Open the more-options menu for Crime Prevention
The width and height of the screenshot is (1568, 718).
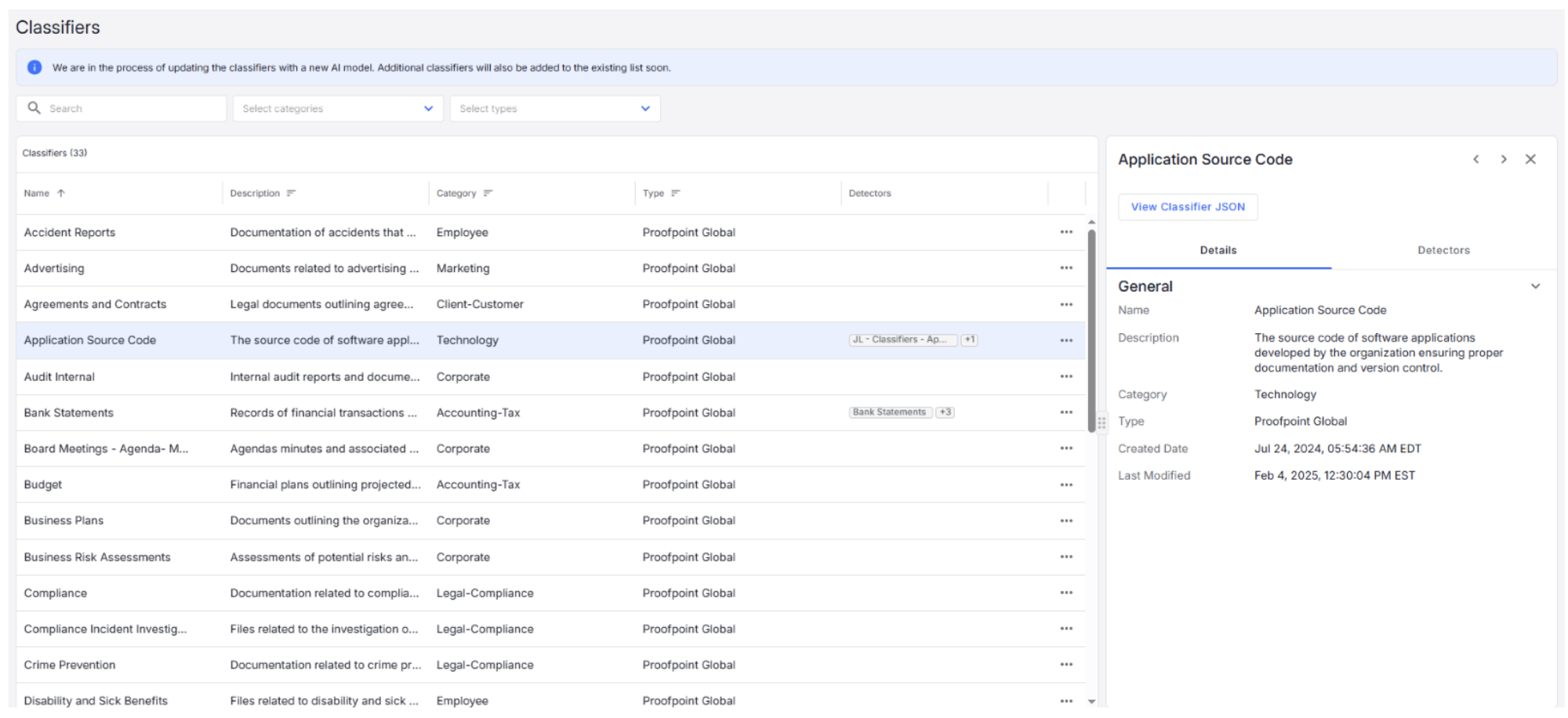tap(1066, 665)
